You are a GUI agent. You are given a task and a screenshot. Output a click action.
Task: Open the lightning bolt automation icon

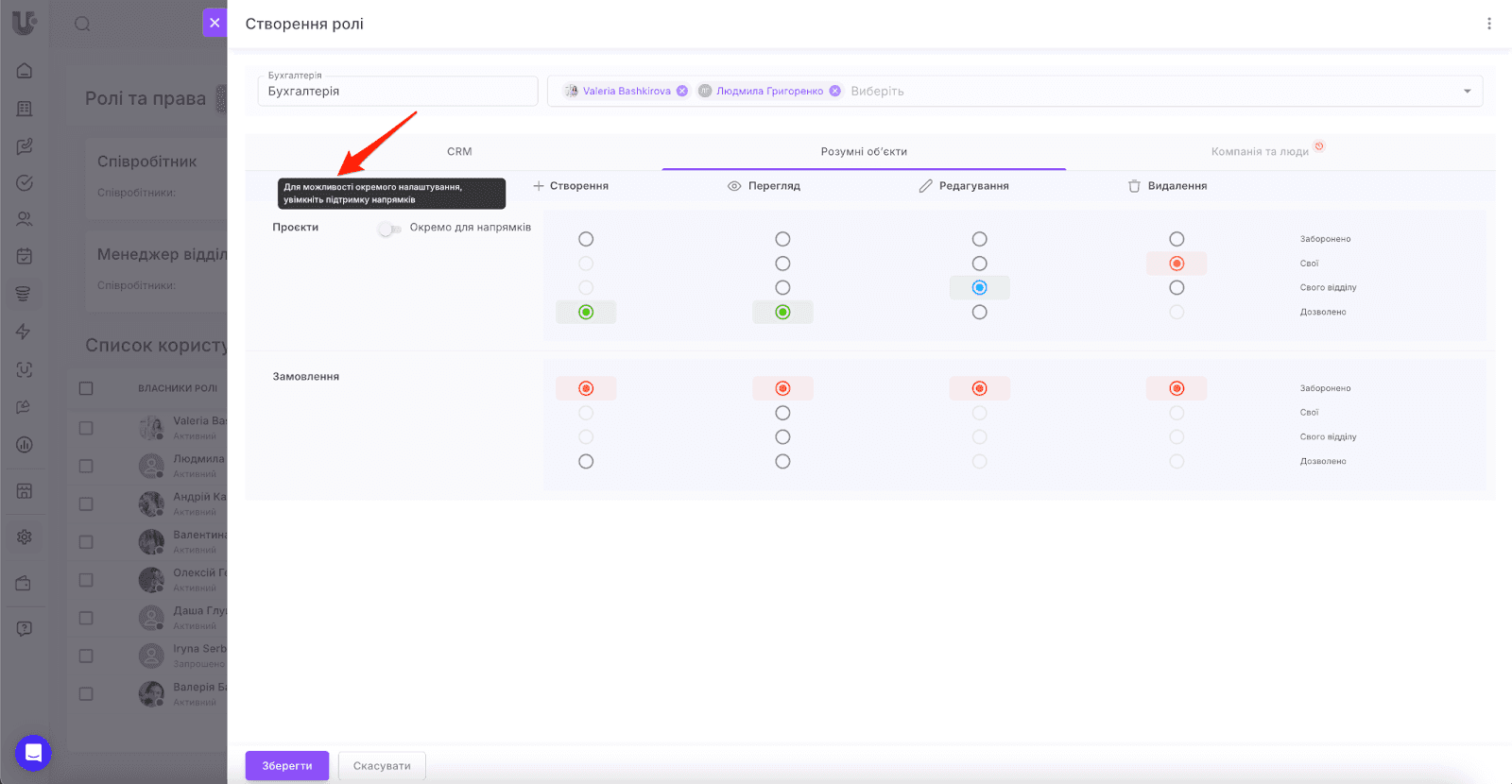pos(25,332)
